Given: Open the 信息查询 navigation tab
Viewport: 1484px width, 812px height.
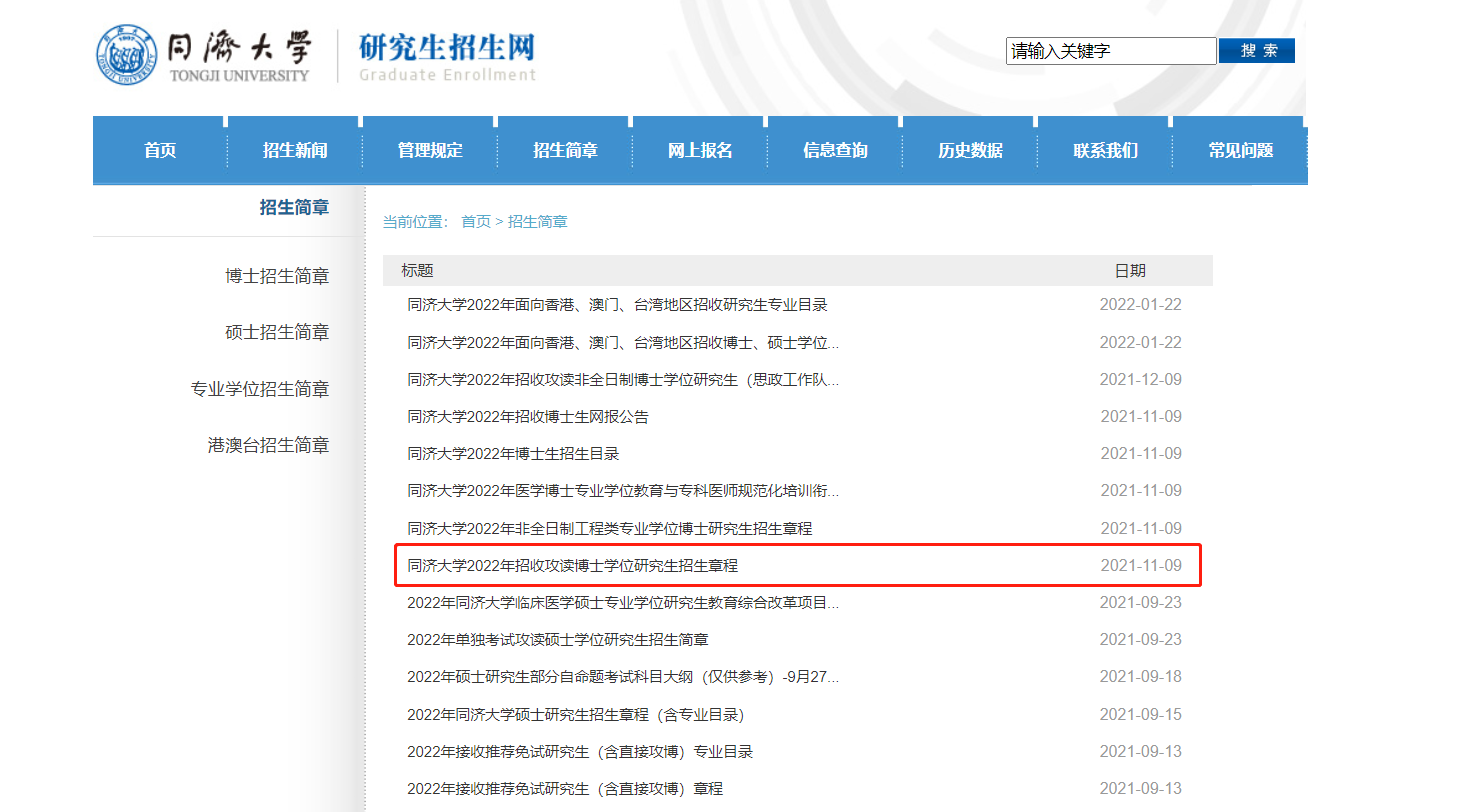Looking at the screenshot, I should point(835,151).
